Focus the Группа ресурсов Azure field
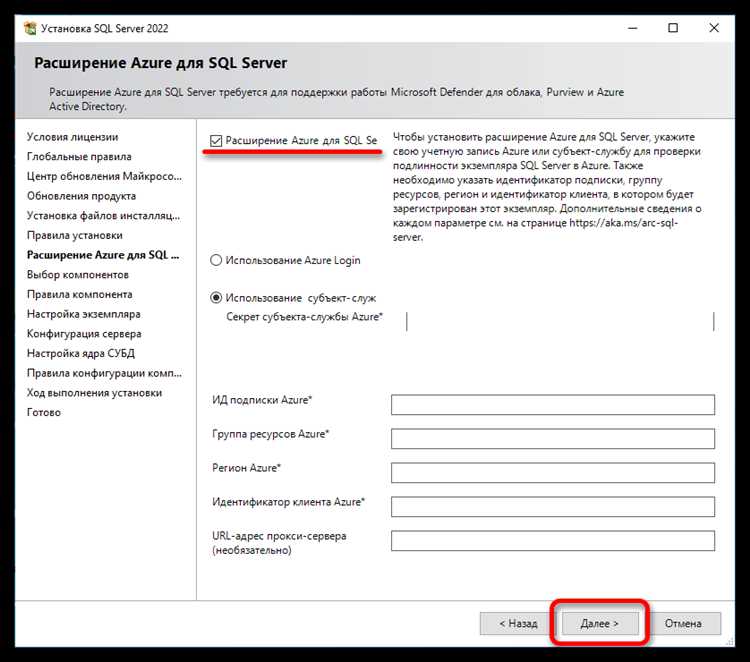Viewport: 750px width, 662px height. 552,439
